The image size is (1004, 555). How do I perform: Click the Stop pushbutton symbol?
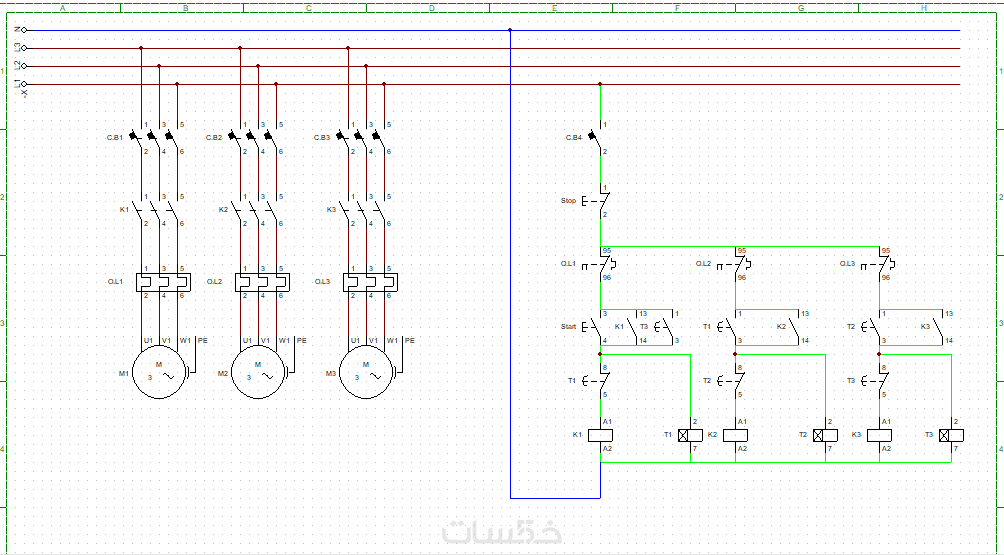click(595, 200)
